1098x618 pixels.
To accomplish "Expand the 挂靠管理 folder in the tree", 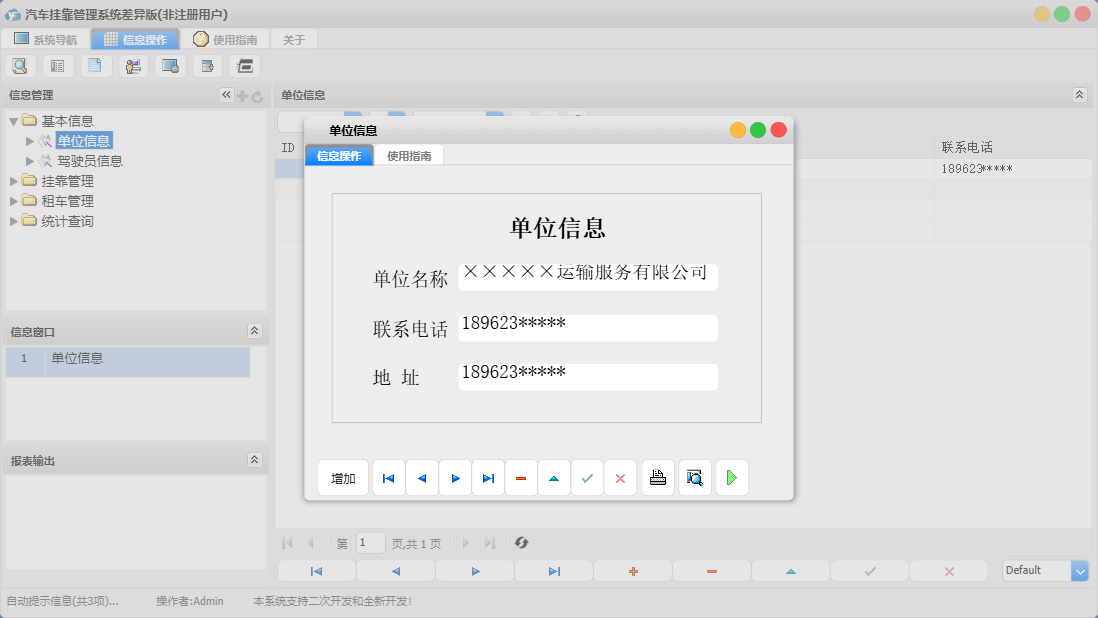I will (x=13, y=180).
